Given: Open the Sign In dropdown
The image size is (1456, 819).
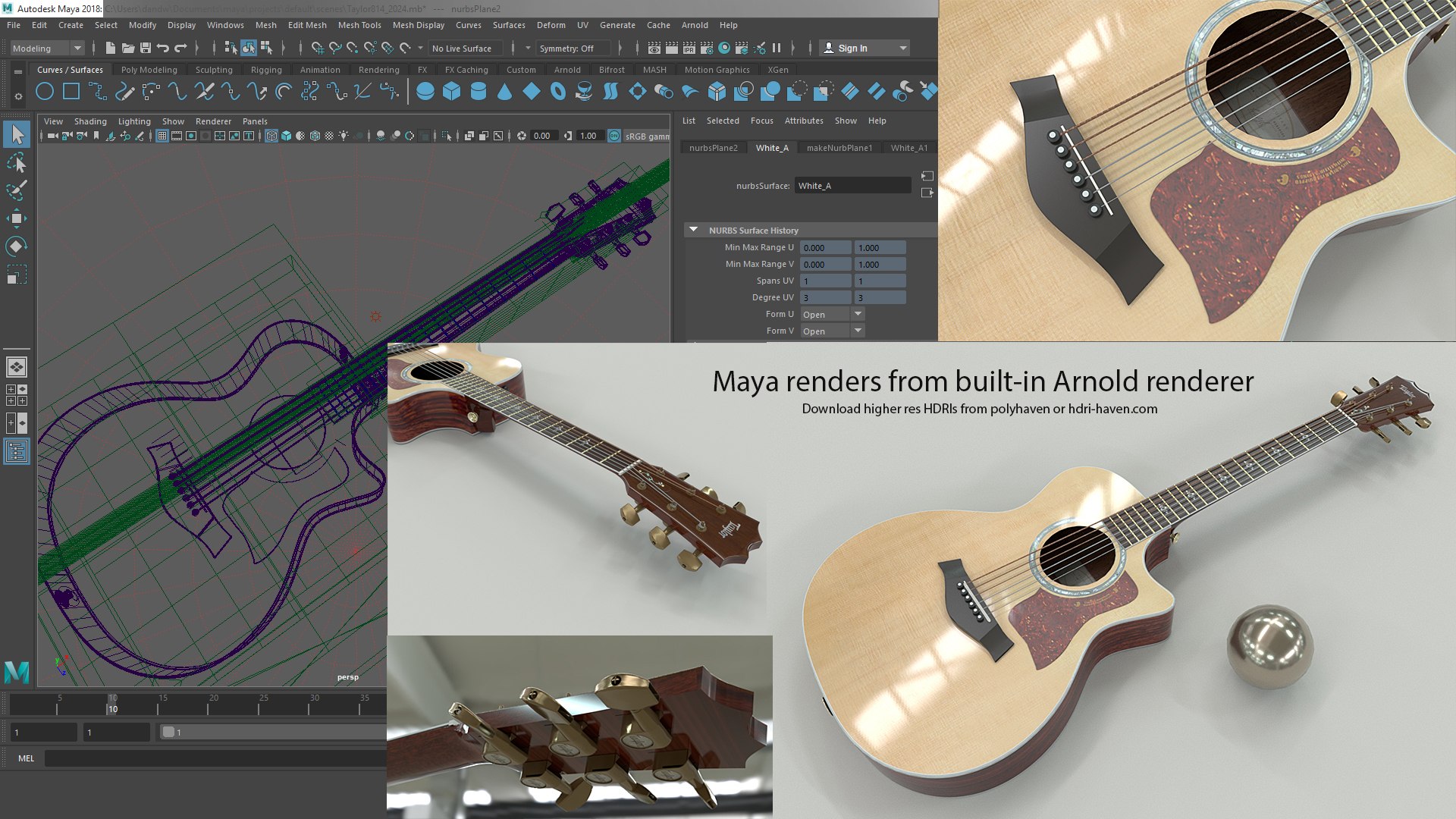Looking at the screenshot, I should pos(902,48).
